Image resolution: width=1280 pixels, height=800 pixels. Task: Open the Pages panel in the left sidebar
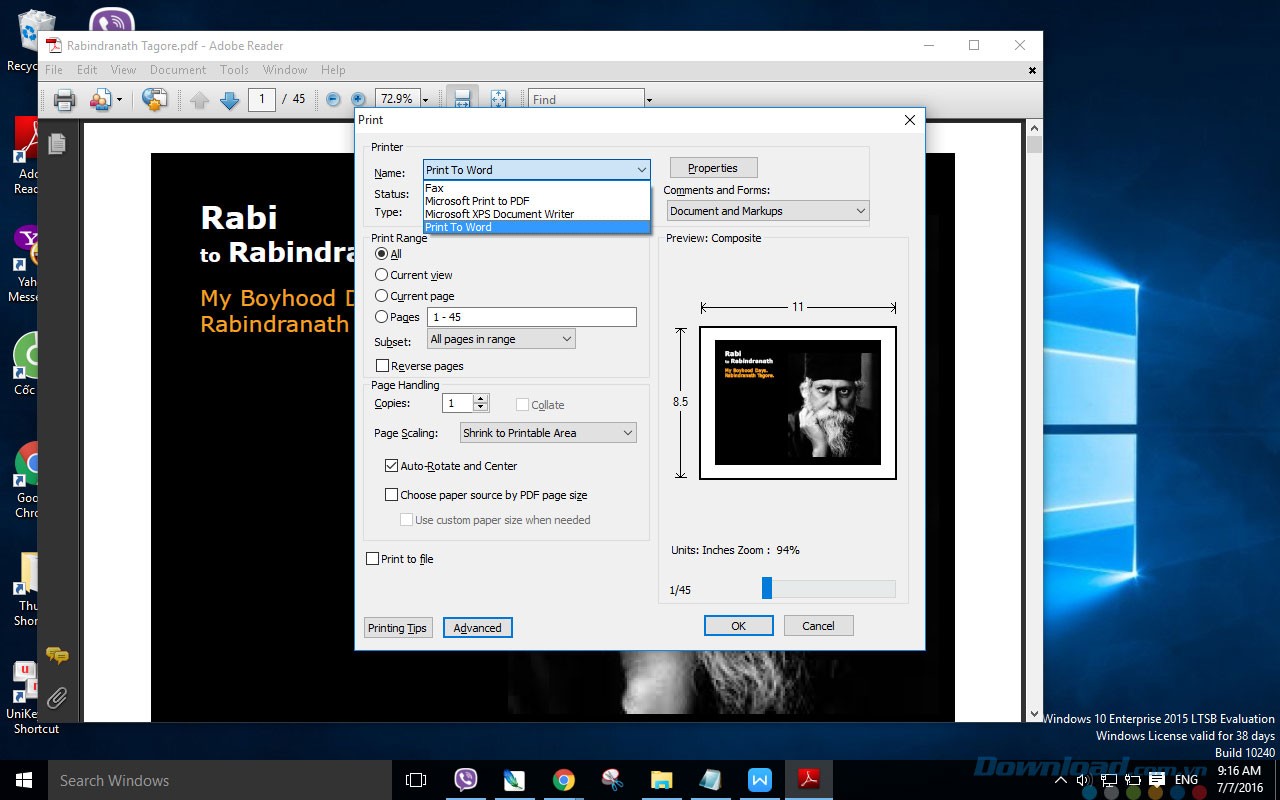click(57, 144)
